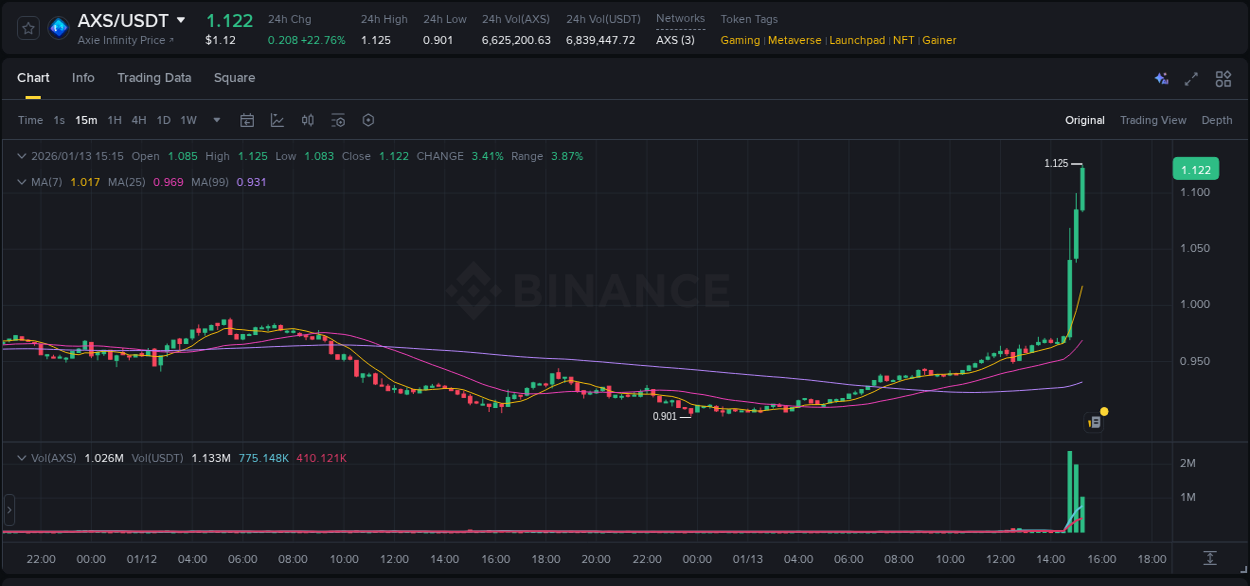1250x586 pixels.
Task: Open the calendar date-range picker
Action: (x=247, y=120)
